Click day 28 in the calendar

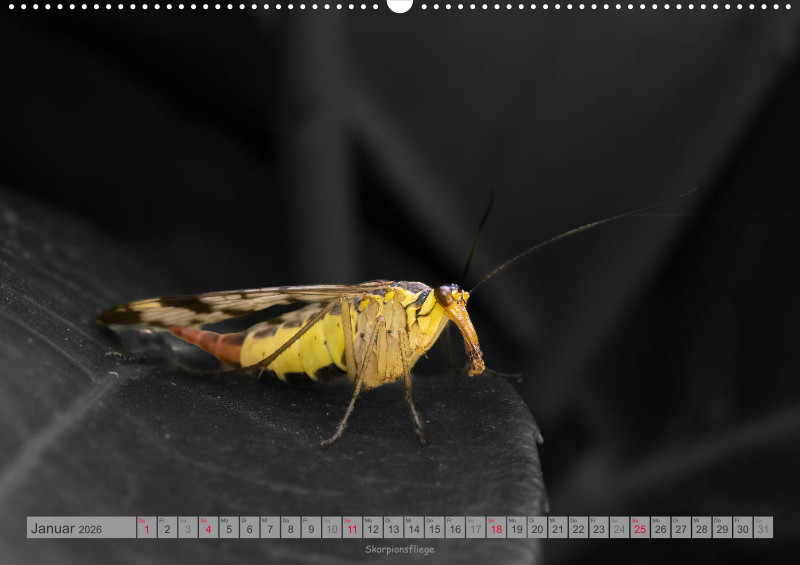[701, 528]
